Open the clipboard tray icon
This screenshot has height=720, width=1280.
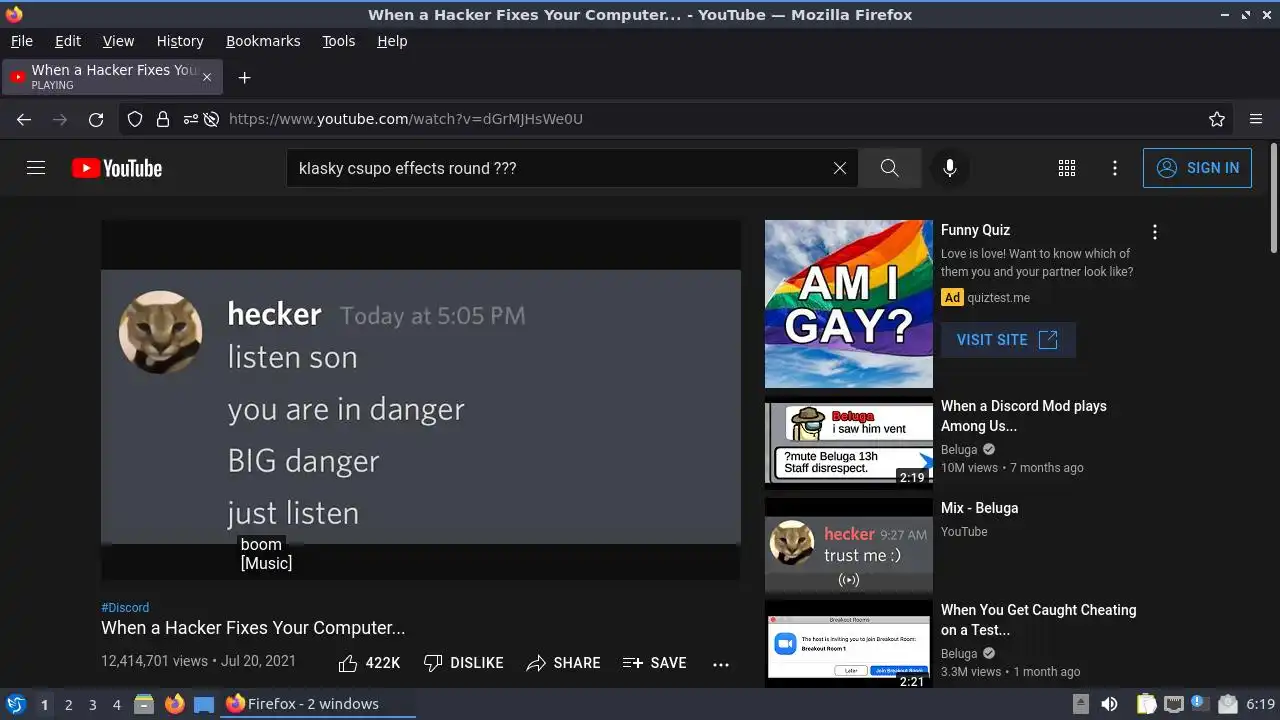coord(1146,704)
